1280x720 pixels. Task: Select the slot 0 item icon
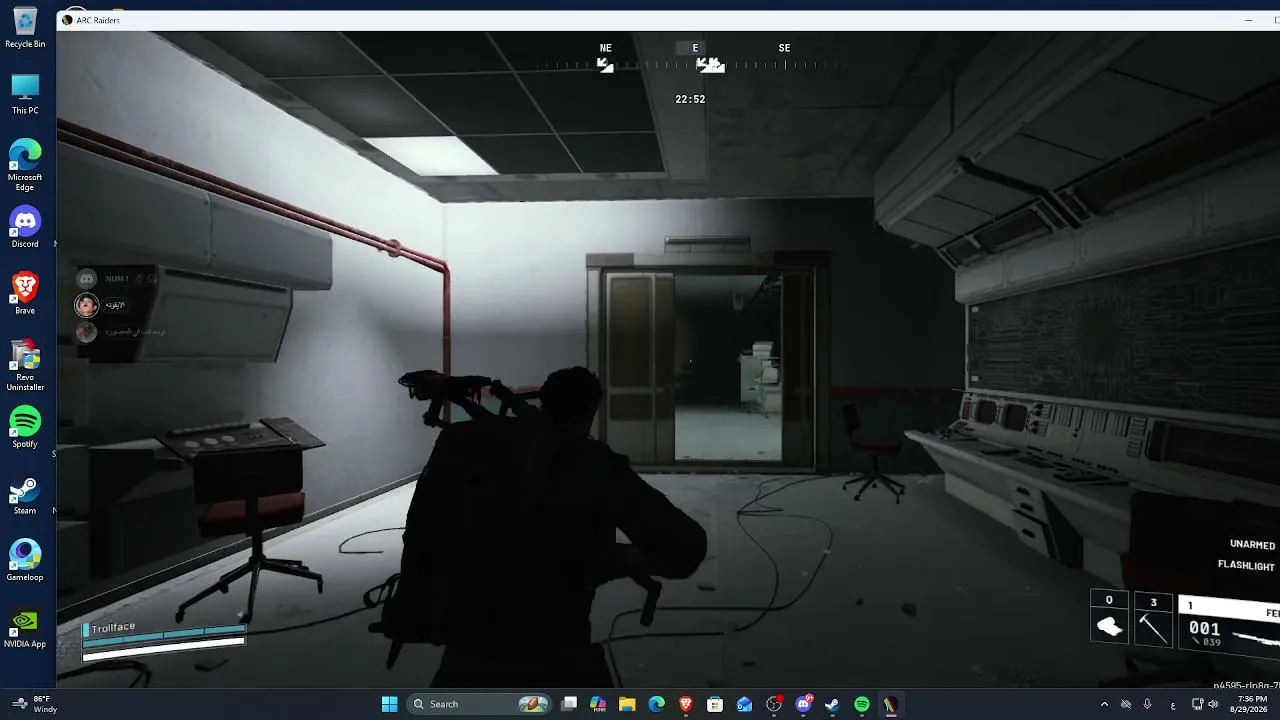click(x=1109, y=627)
